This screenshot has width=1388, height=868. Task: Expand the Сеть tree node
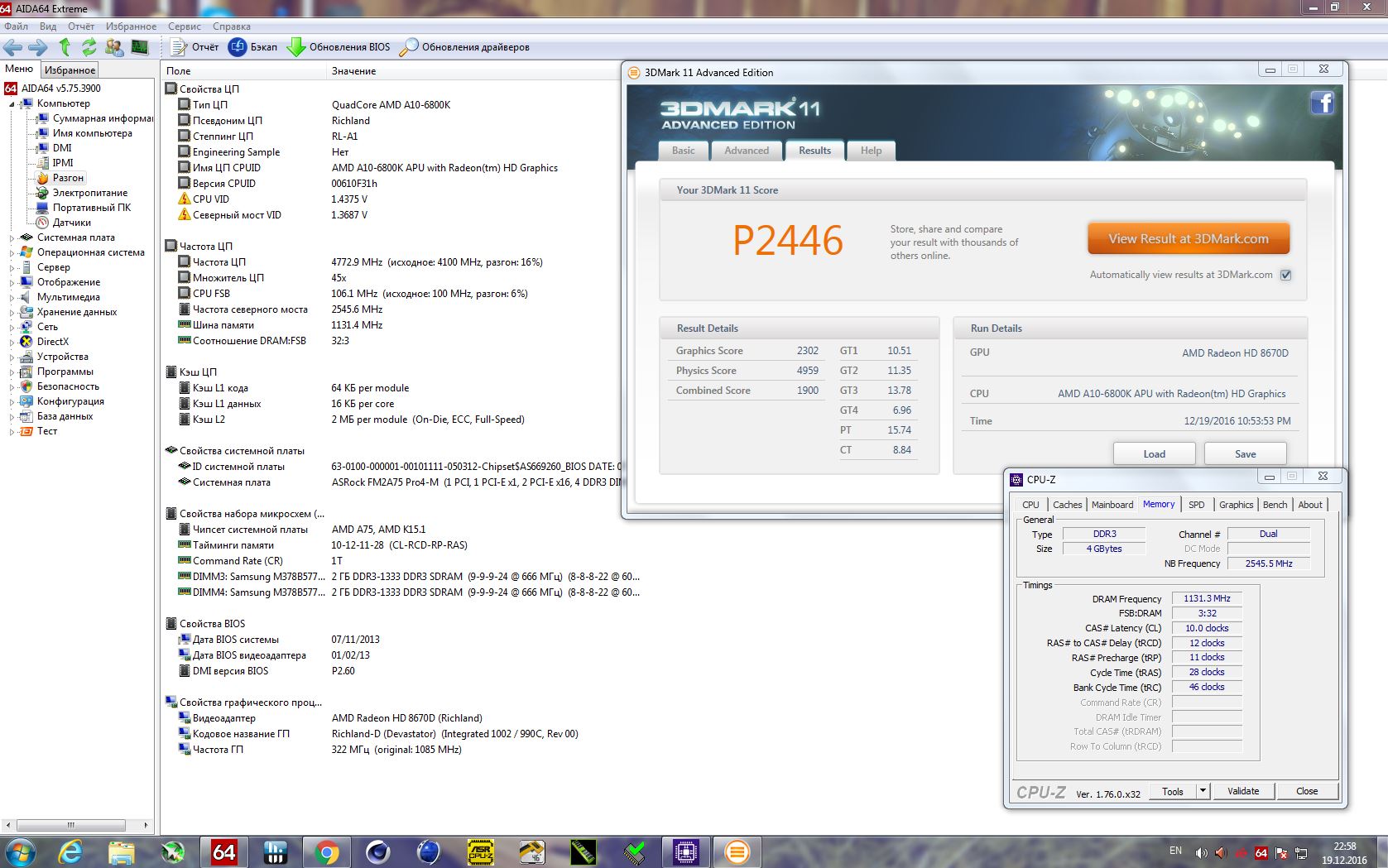12,328
